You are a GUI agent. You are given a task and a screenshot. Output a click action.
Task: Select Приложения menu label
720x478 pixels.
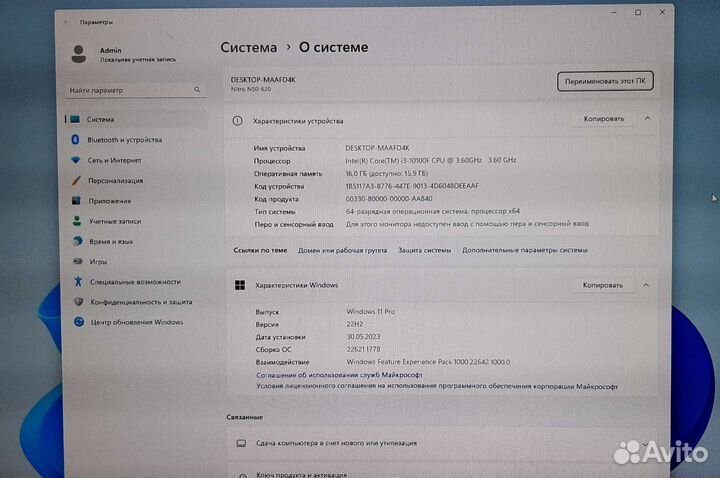coord(110,201)
